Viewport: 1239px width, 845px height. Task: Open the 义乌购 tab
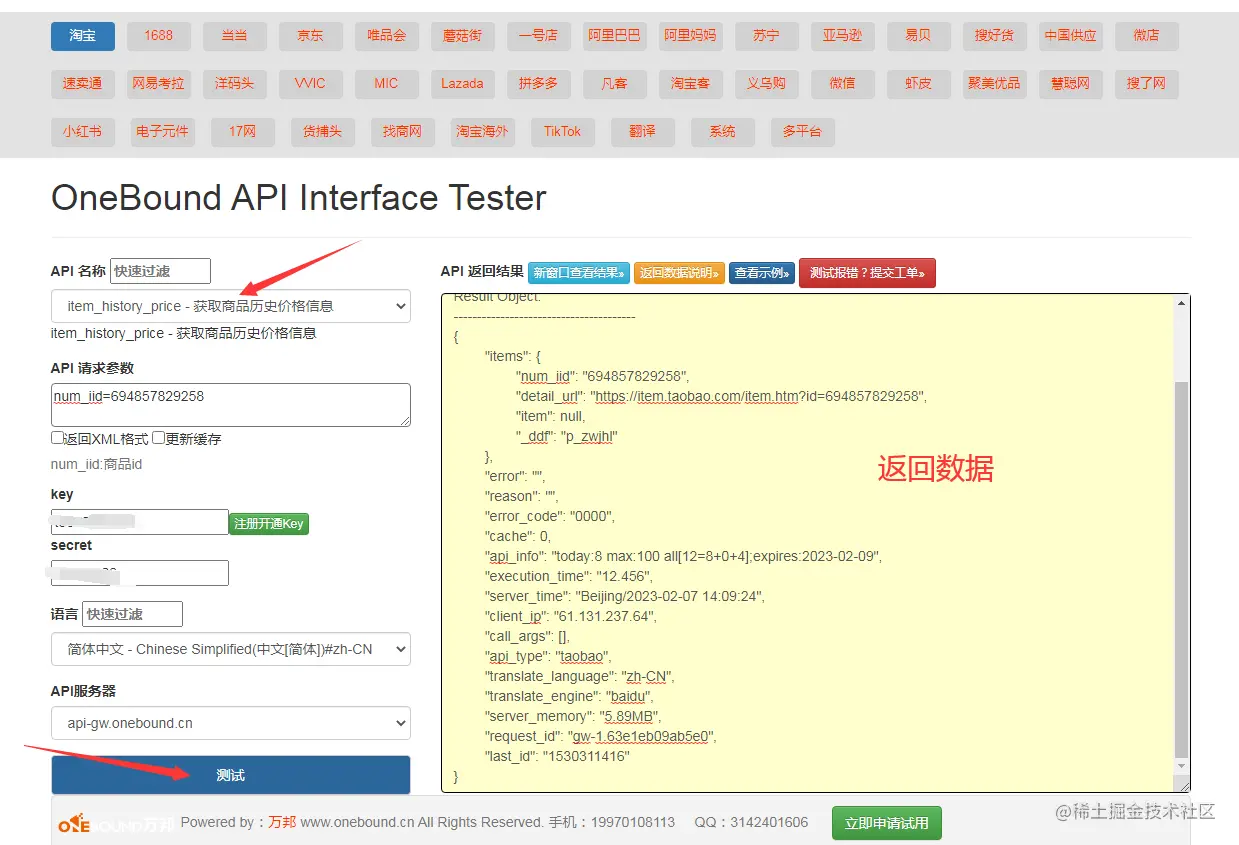pos(766,84)
